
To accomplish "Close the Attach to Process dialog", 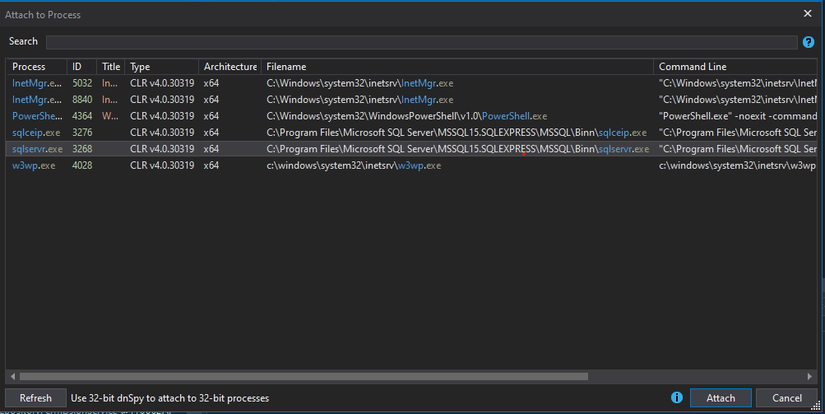I will [808, 14].
